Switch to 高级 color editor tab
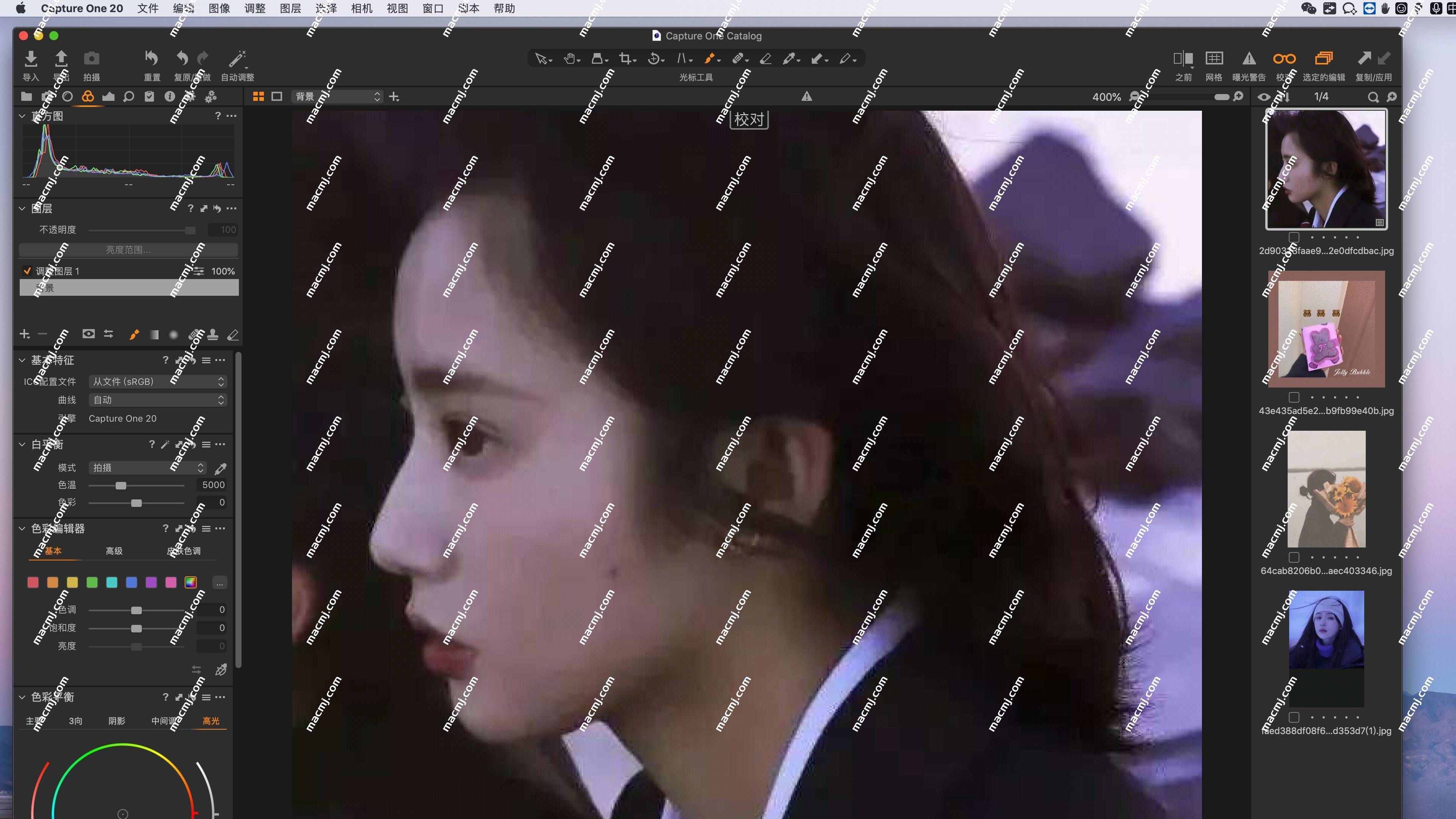This screenshot has width=1456, height=819. click(114, 551)
